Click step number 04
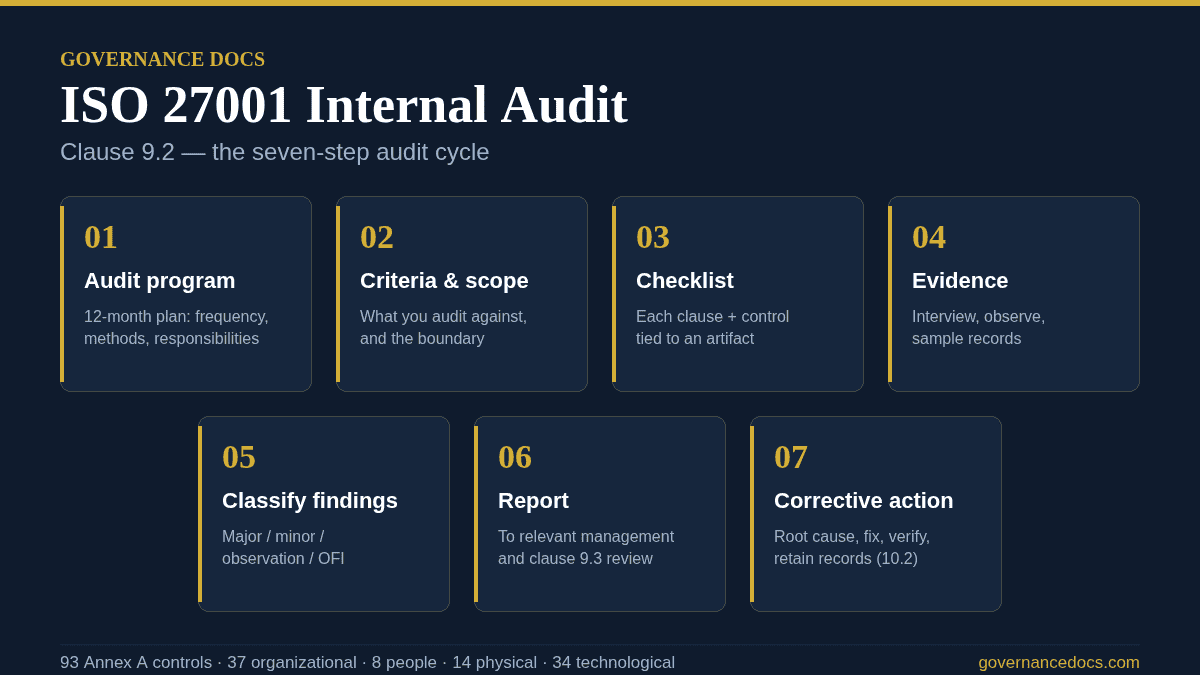1200x675 pixels. (929, 237)
